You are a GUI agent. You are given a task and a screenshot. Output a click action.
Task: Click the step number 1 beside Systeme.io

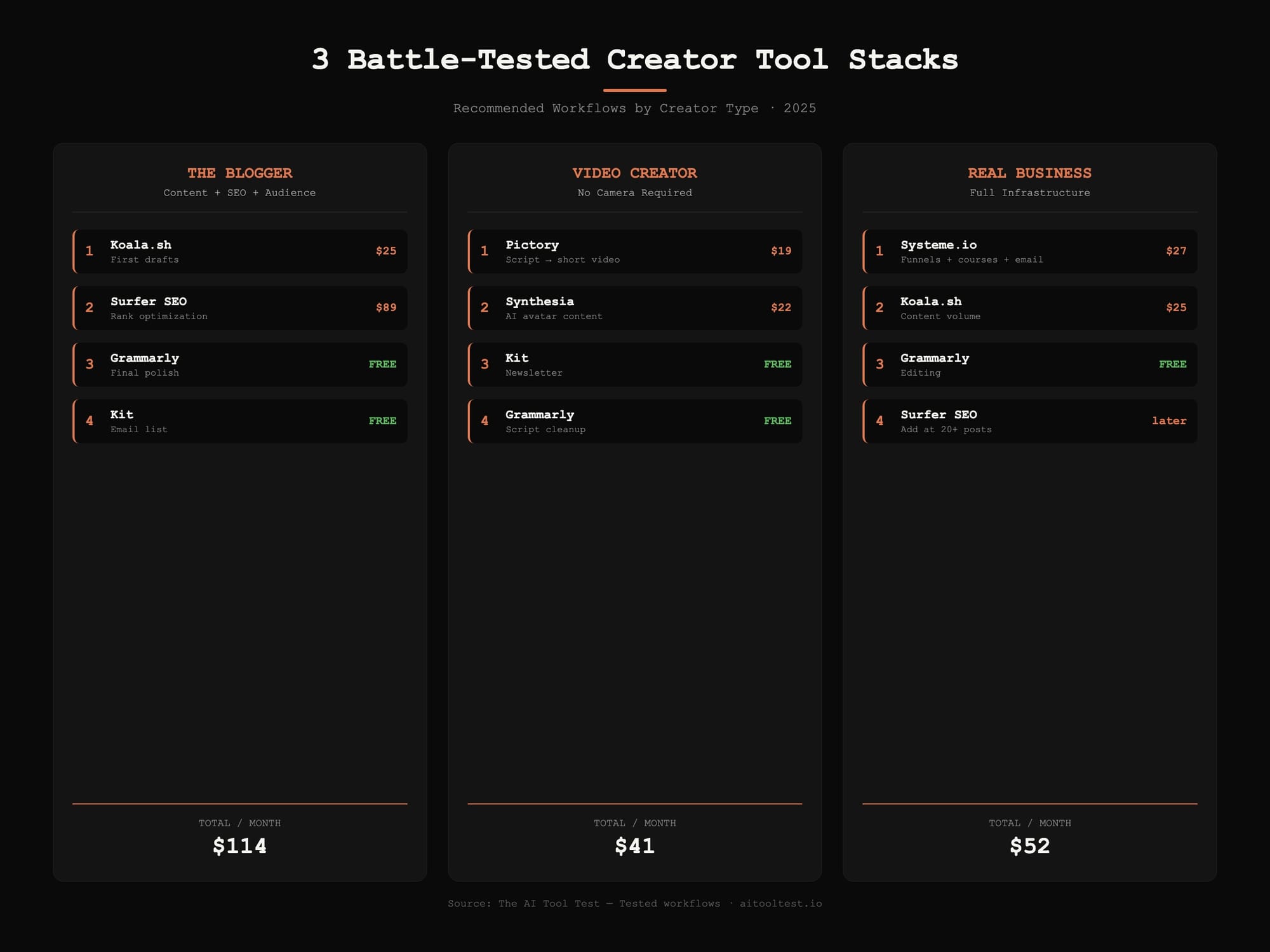click(x=879, y=251)
